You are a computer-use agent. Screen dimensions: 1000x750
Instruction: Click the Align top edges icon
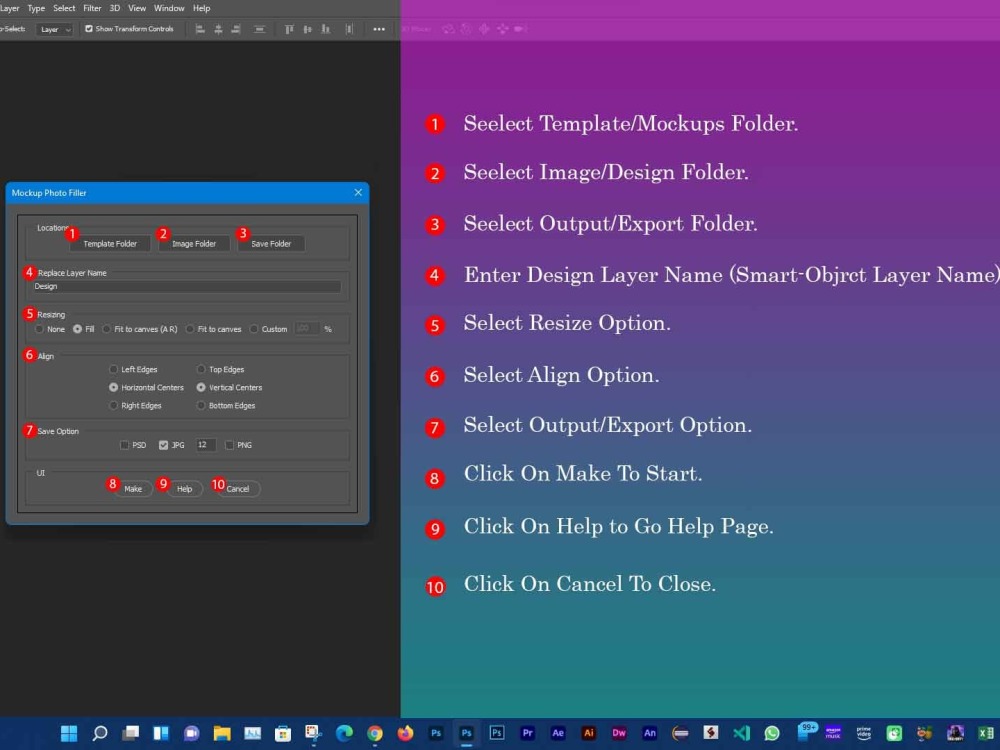point(289,29)
